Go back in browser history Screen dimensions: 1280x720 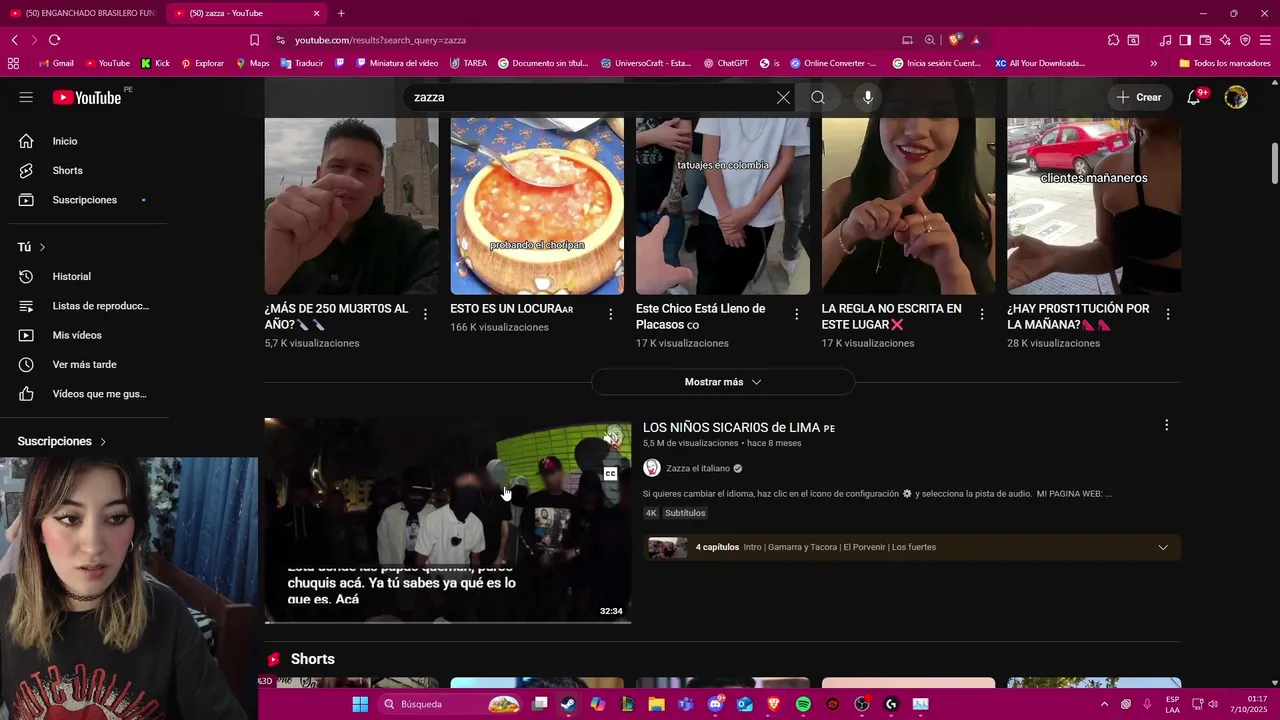pos(14,40)
